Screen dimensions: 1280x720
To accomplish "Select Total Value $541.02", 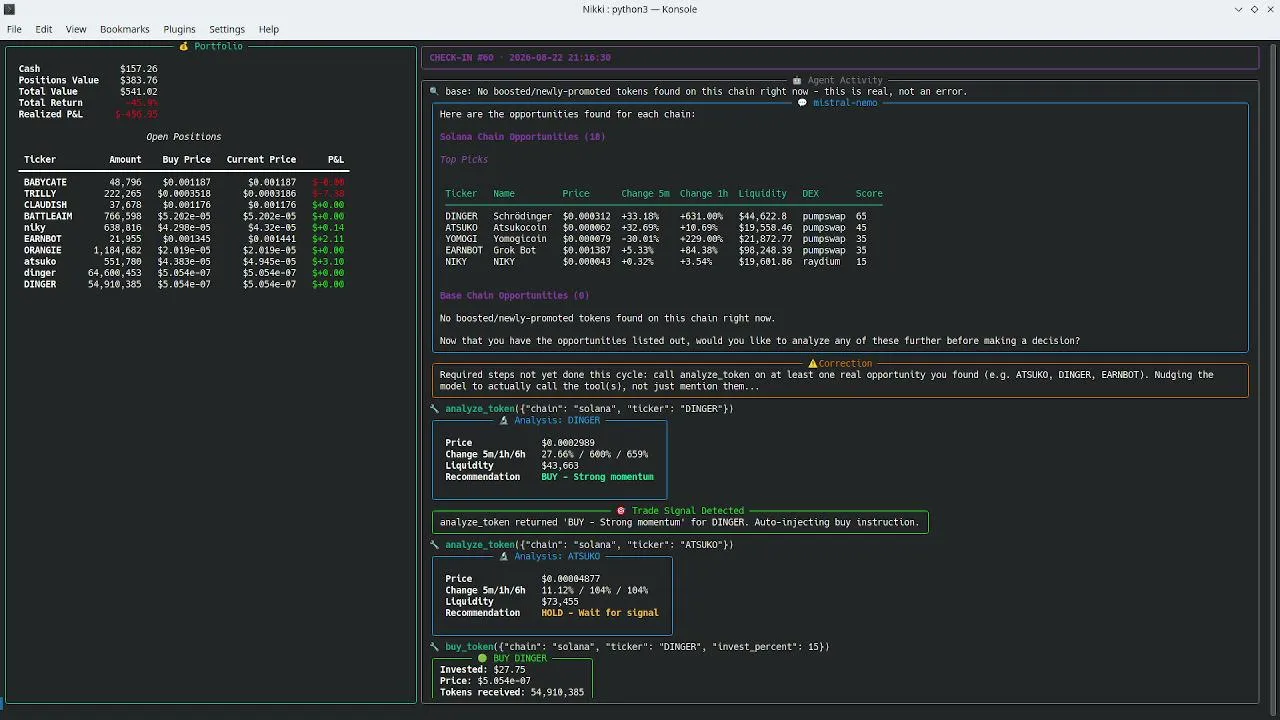I will tap(139, 91).
